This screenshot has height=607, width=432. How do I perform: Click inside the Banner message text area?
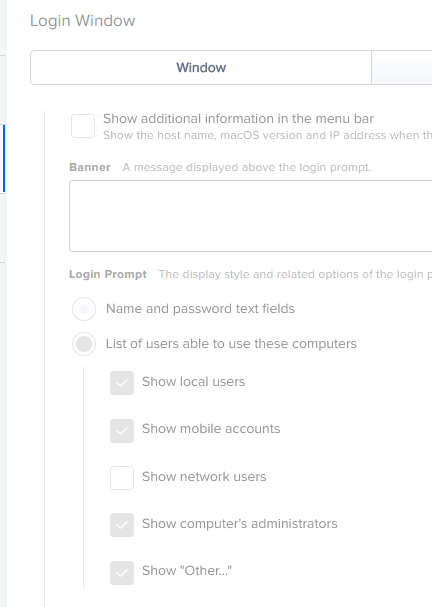click(x=250, y=216)
